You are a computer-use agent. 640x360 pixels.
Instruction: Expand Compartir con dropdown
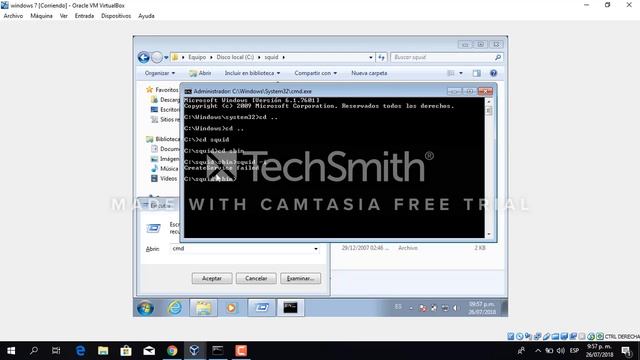(316, 73)
